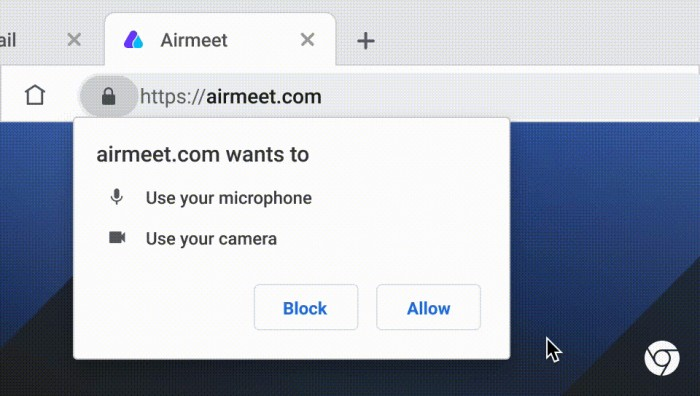Screen dimensions: 700x396
Task: Click the camera icon in the permission prompt
Action: click(117, 238)
